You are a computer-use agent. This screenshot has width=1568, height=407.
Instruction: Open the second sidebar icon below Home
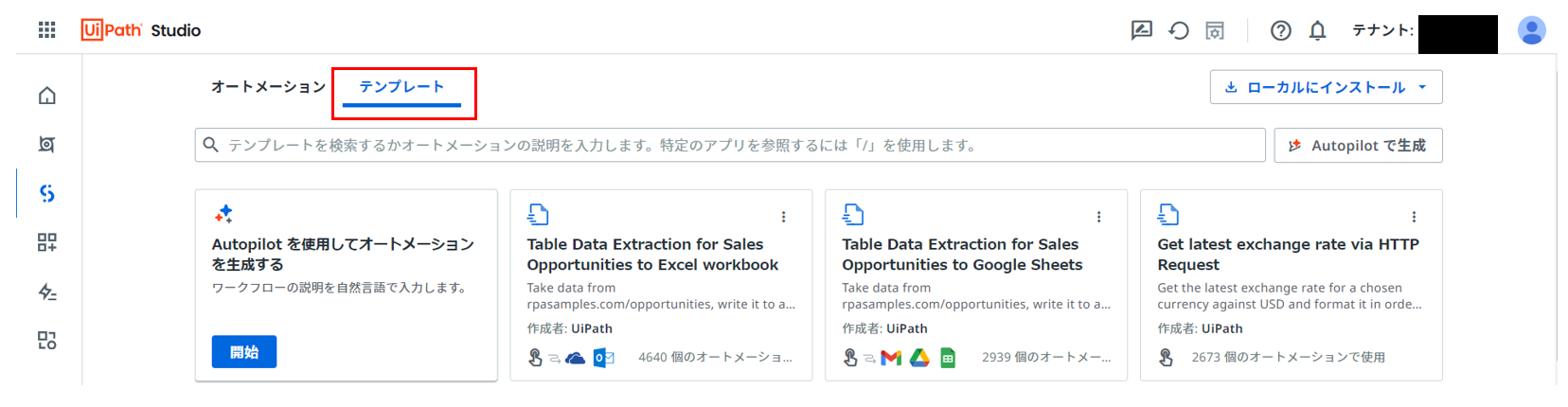[46, 145]
